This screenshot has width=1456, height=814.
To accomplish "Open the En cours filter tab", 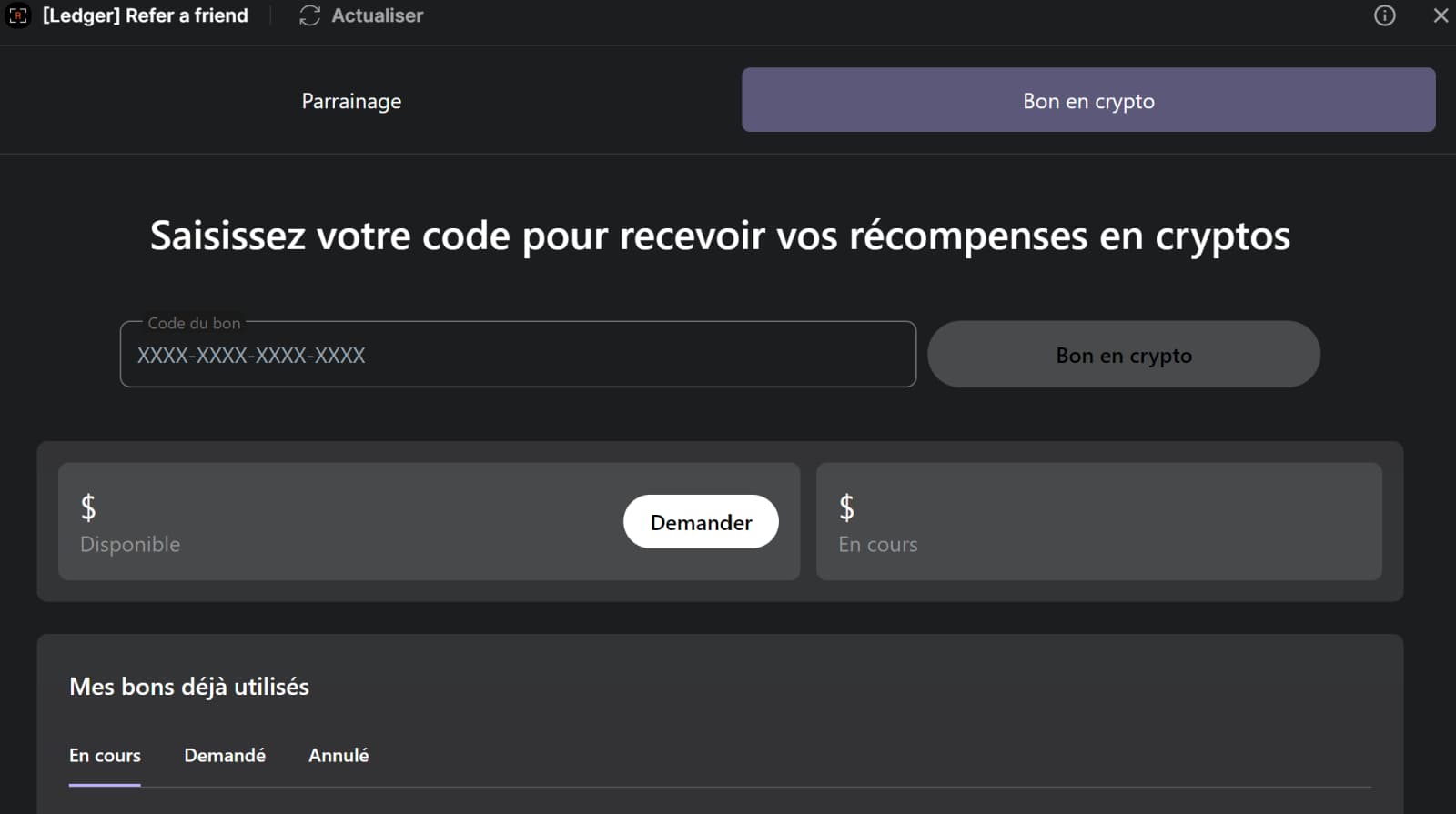I will coord(105,755).
